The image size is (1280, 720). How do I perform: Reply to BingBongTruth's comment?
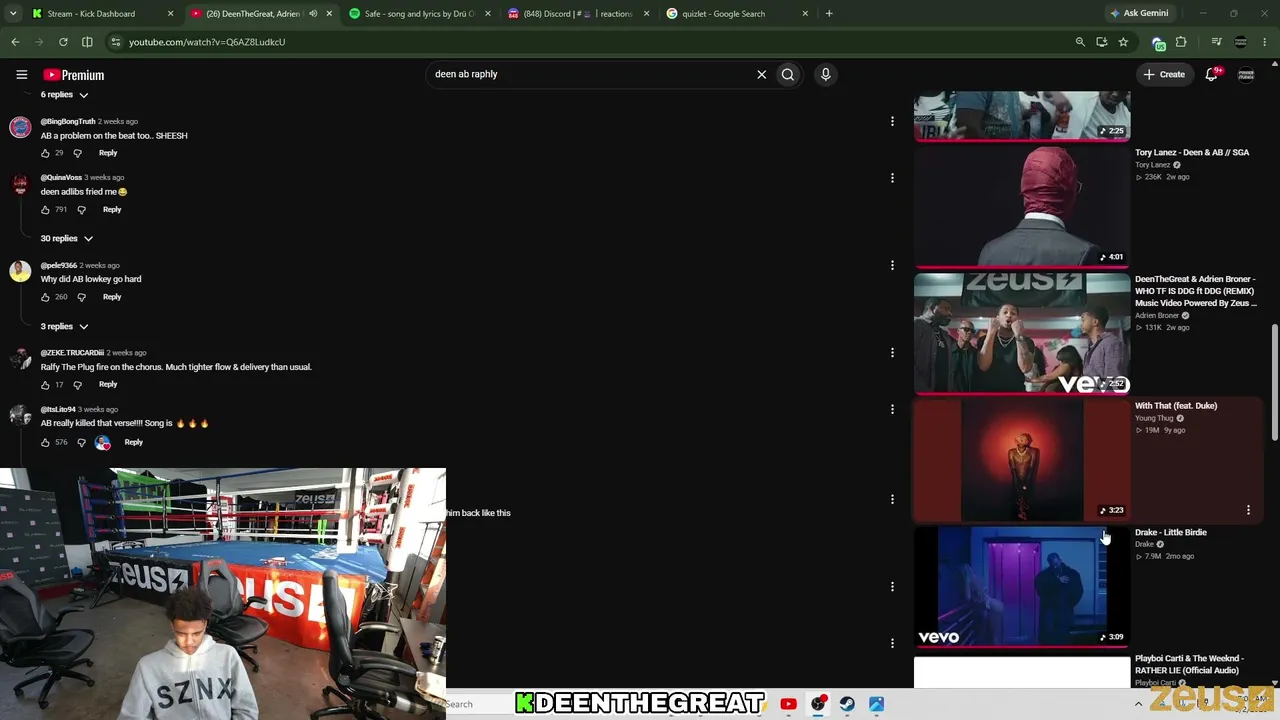click(x=108, y=153)
